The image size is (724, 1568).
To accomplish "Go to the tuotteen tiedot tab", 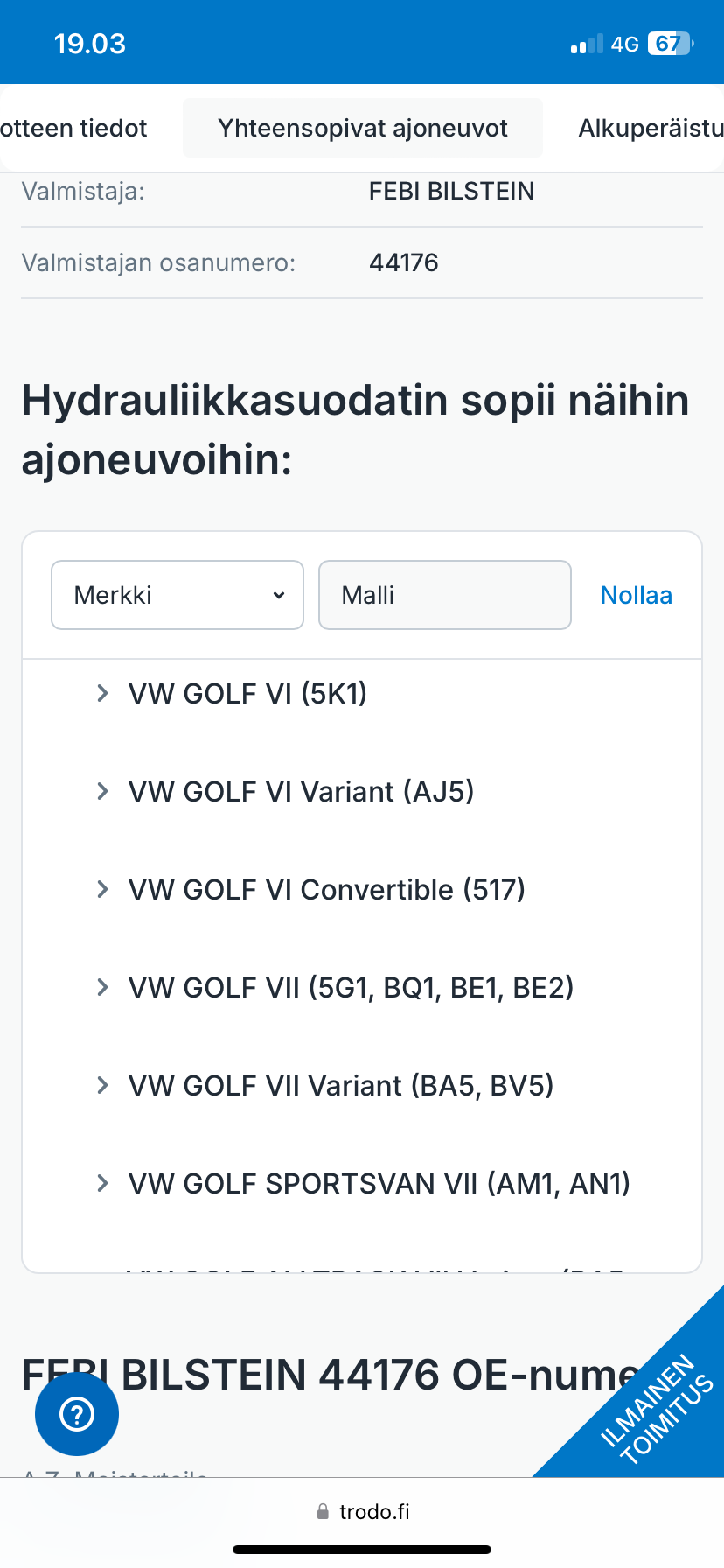I will [x=74, y=129].
